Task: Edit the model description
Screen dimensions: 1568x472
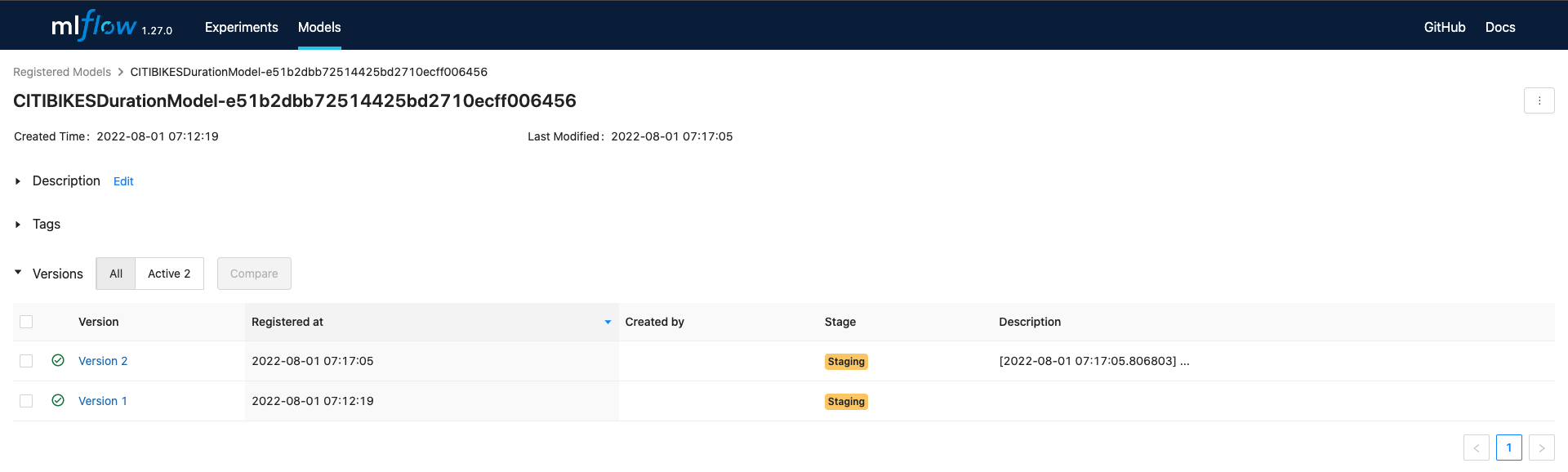Action: 123,181
